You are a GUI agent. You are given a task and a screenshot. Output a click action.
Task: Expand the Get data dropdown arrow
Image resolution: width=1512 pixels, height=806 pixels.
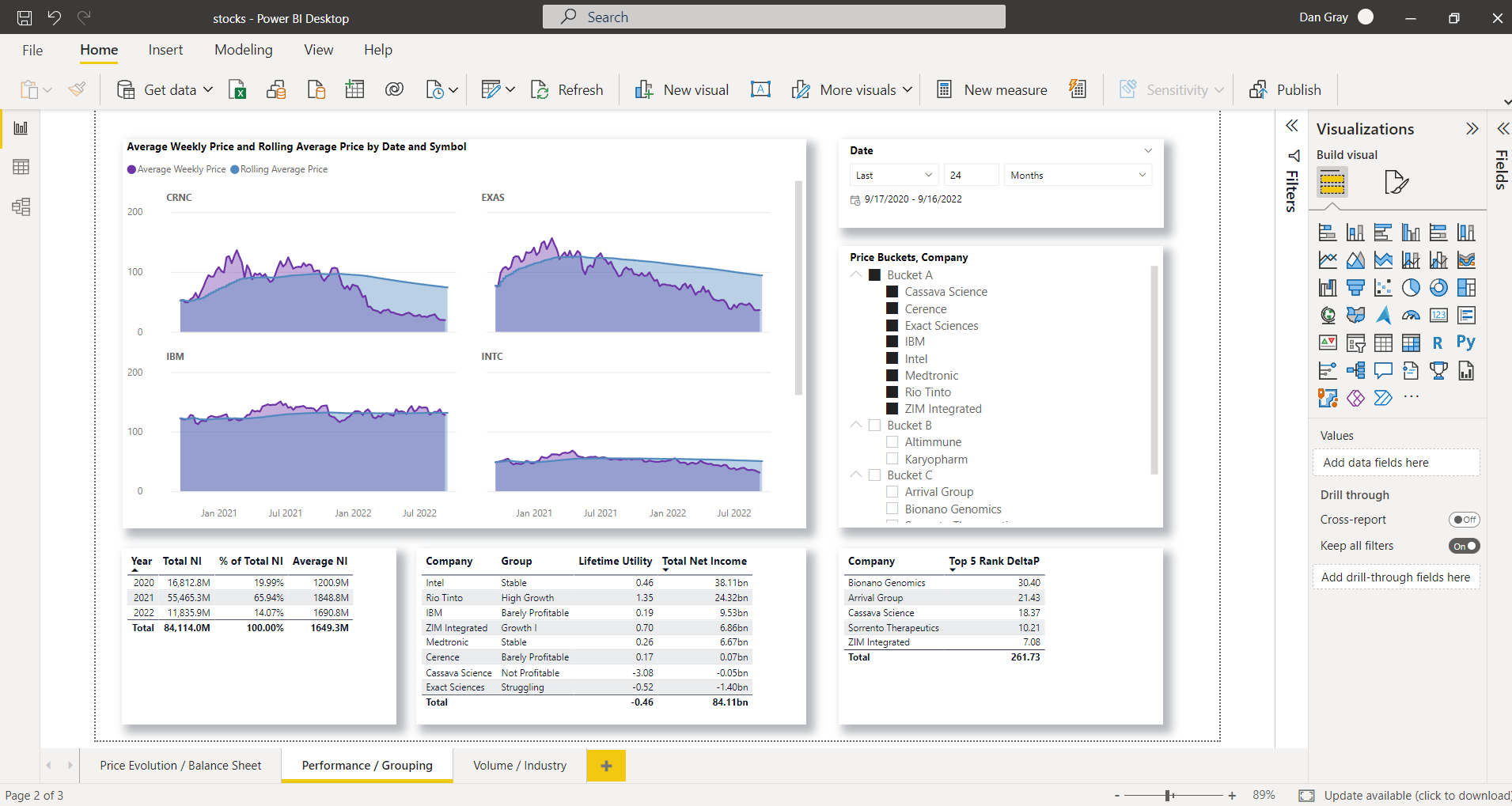(208, 89)
